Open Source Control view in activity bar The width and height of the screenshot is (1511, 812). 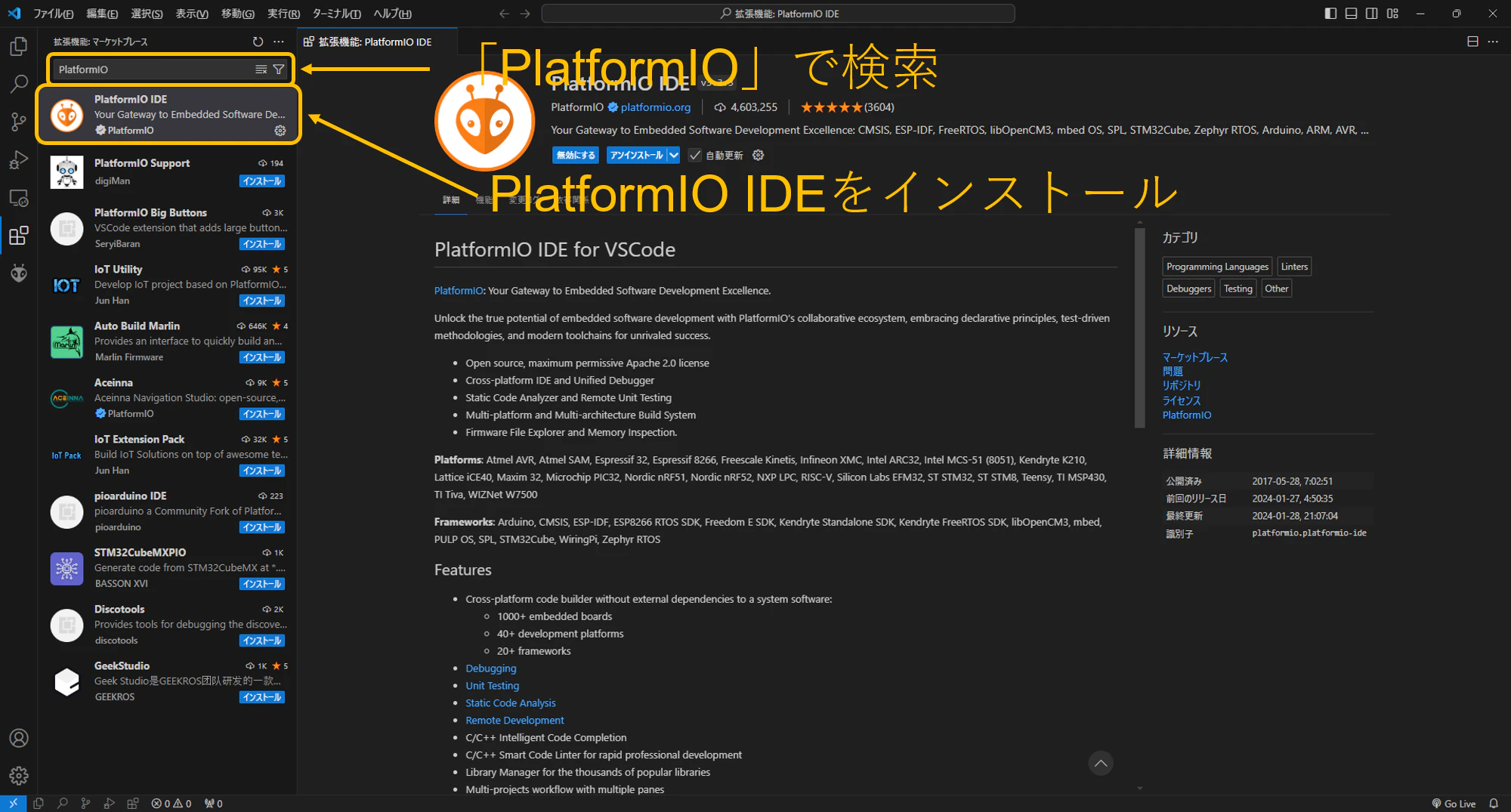[x=19, y=122]
